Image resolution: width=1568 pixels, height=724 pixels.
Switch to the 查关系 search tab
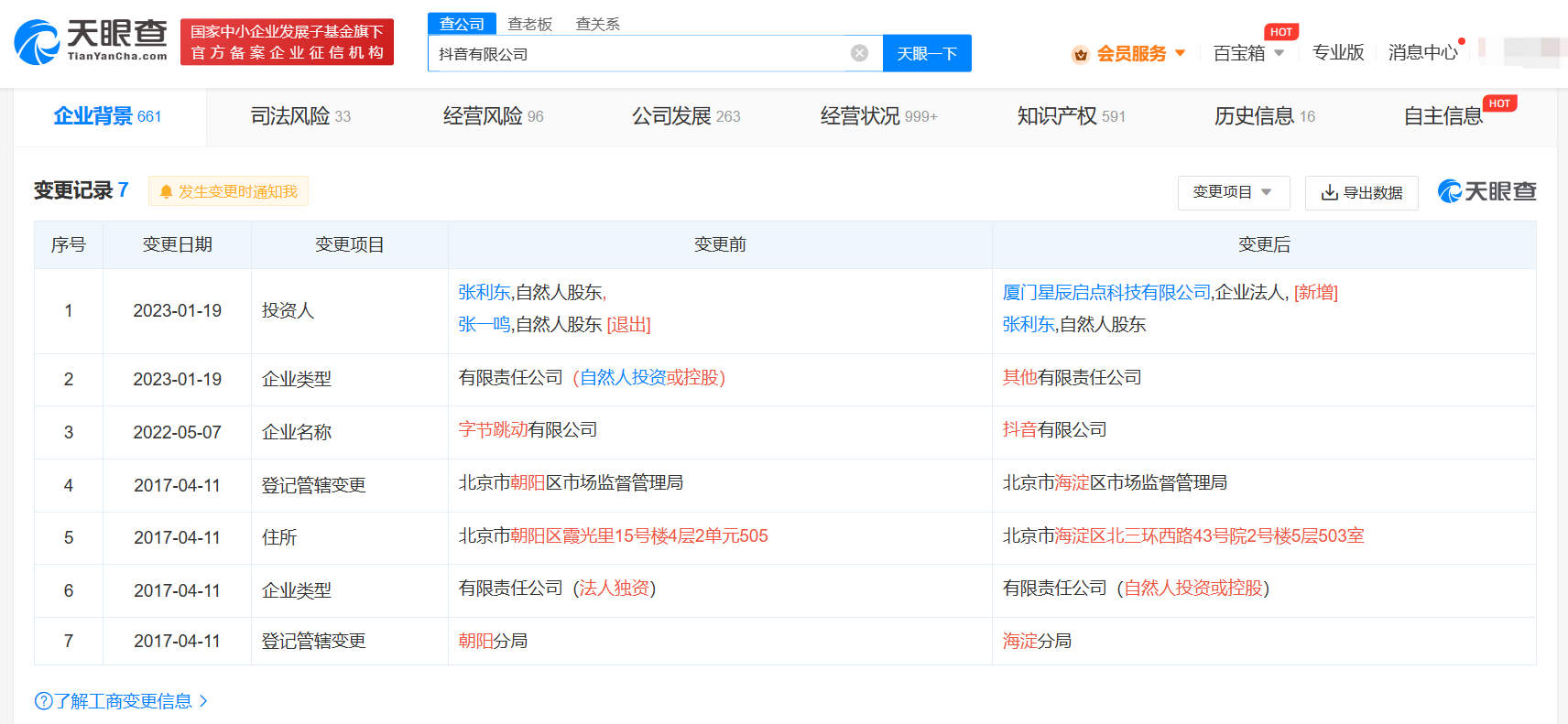pos(597,24)
